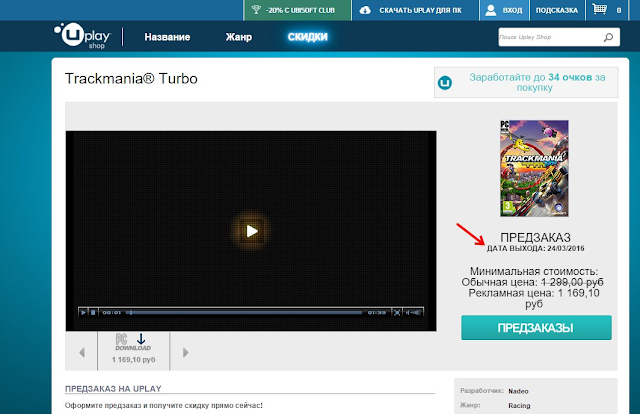Click the price 1 169,10 руб under Download
The height and width of the screenshot is (414, 640).
(133, 360)
